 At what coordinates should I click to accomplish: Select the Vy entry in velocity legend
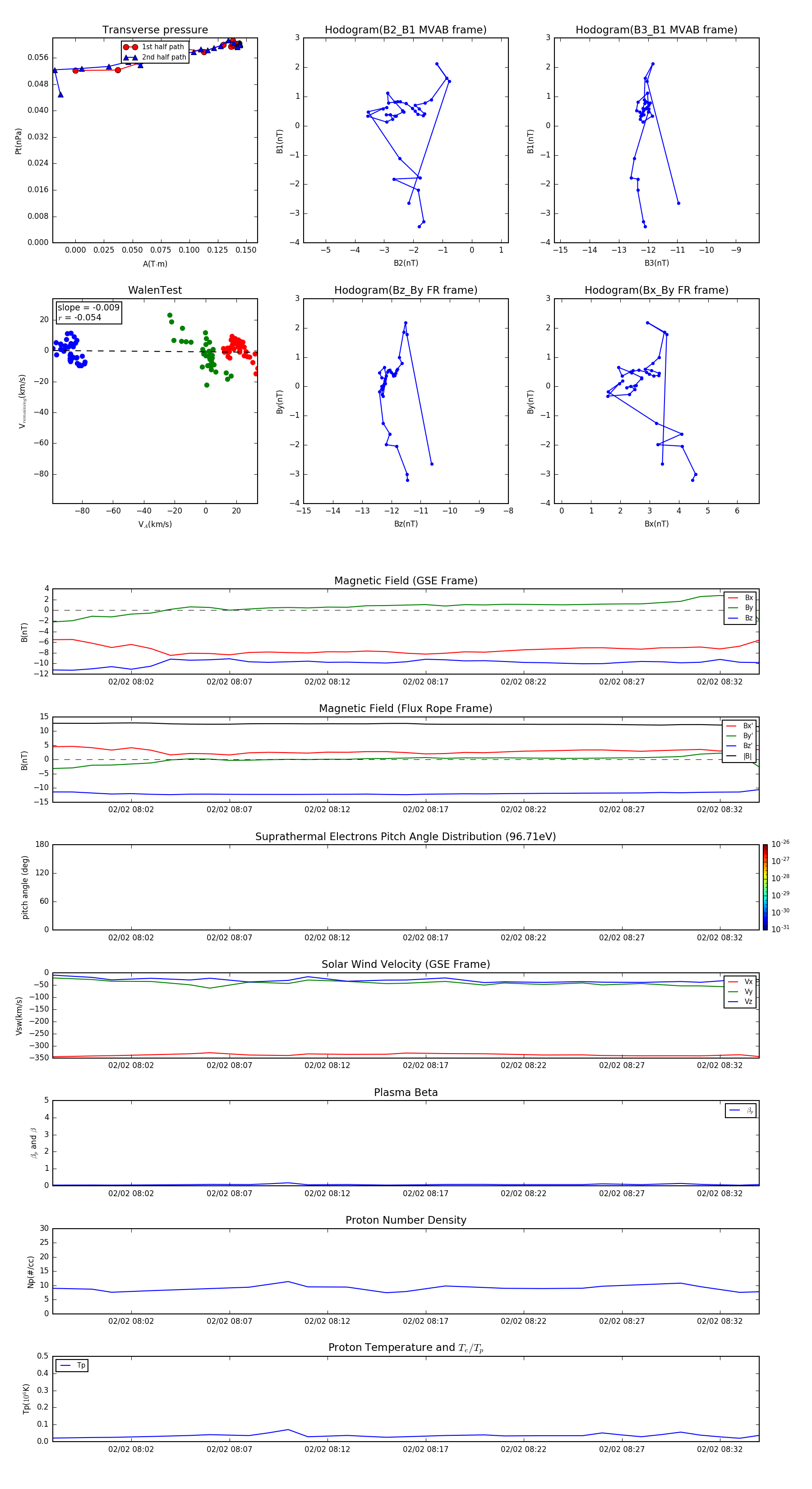coord(740,991)
